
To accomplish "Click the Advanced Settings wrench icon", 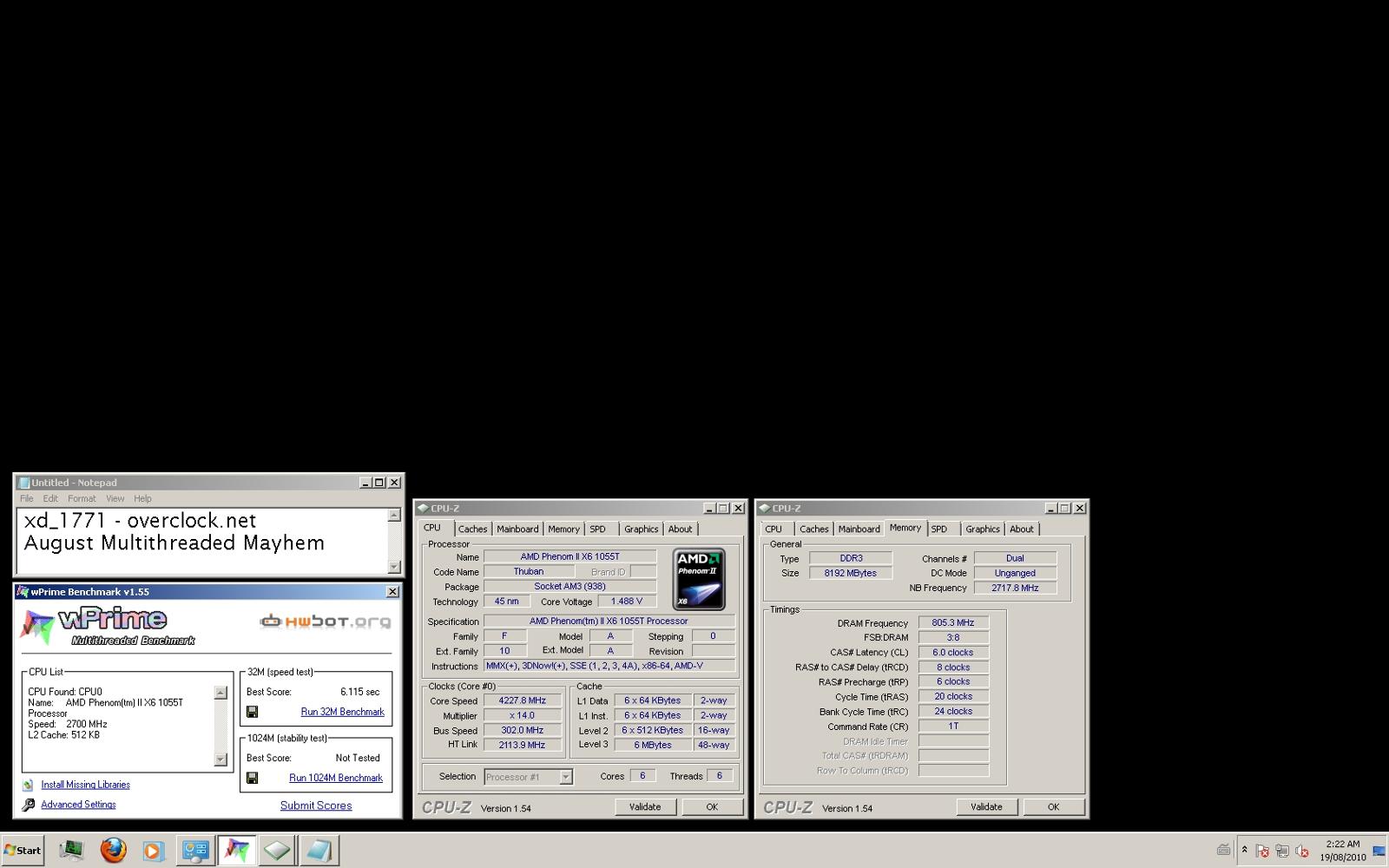I will click(x=28, y=805).
